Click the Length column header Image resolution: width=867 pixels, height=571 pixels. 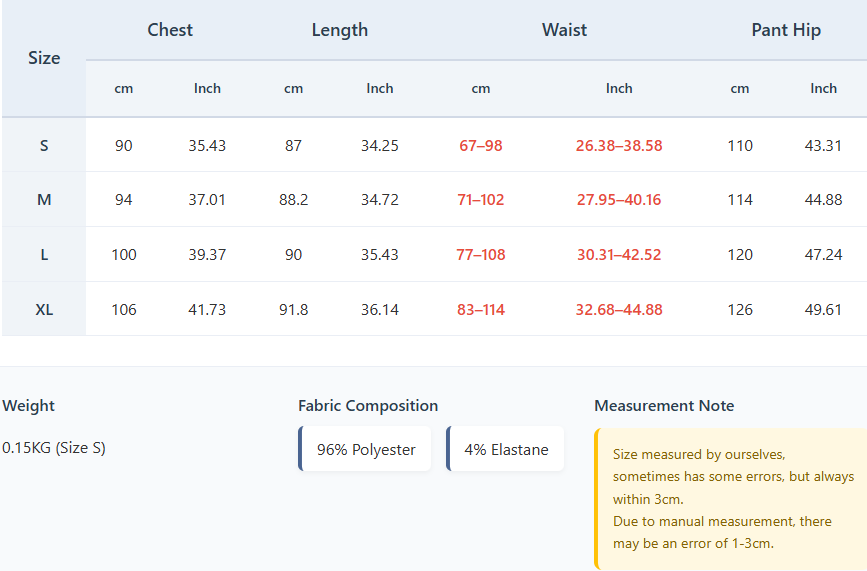coord(340,30)
